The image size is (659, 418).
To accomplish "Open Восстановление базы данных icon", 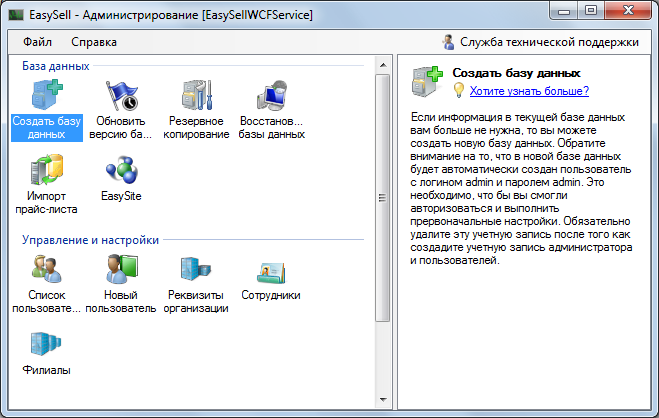I will tap(272, 95).
